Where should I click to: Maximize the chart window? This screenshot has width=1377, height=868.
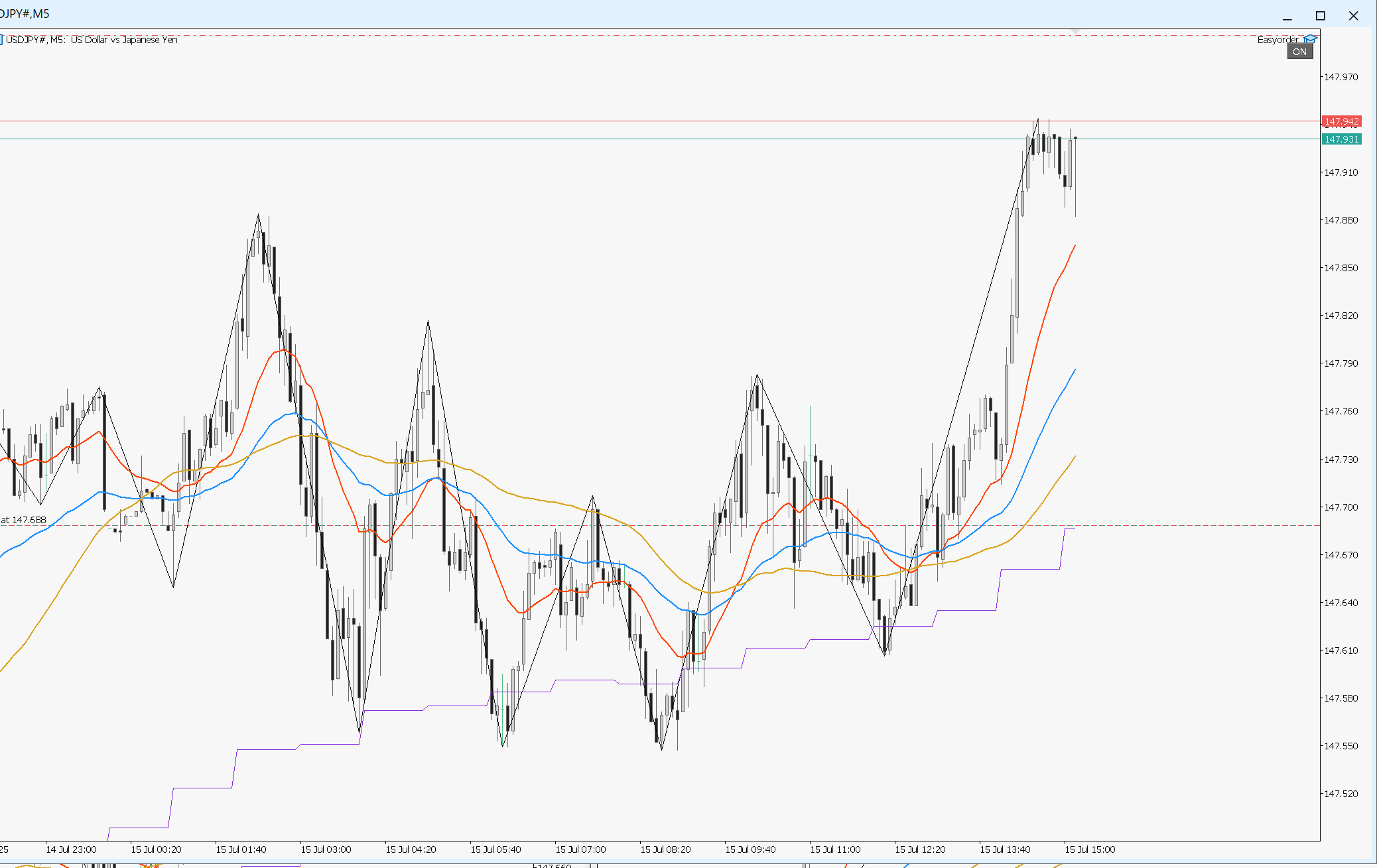pyautogui.click(x=1320, y=15)
